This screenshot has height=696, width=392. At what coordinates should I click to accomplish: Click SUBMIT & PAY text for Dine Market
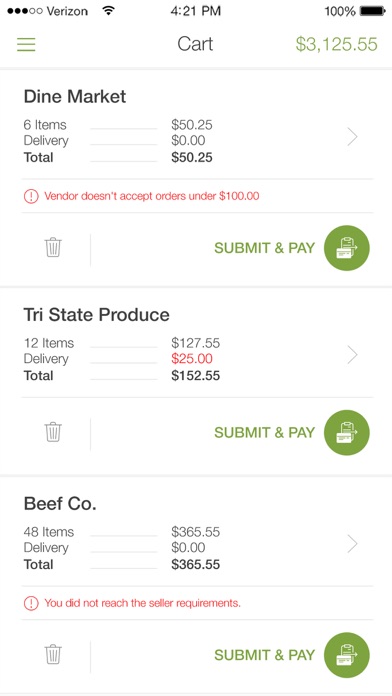click(265, 248)
